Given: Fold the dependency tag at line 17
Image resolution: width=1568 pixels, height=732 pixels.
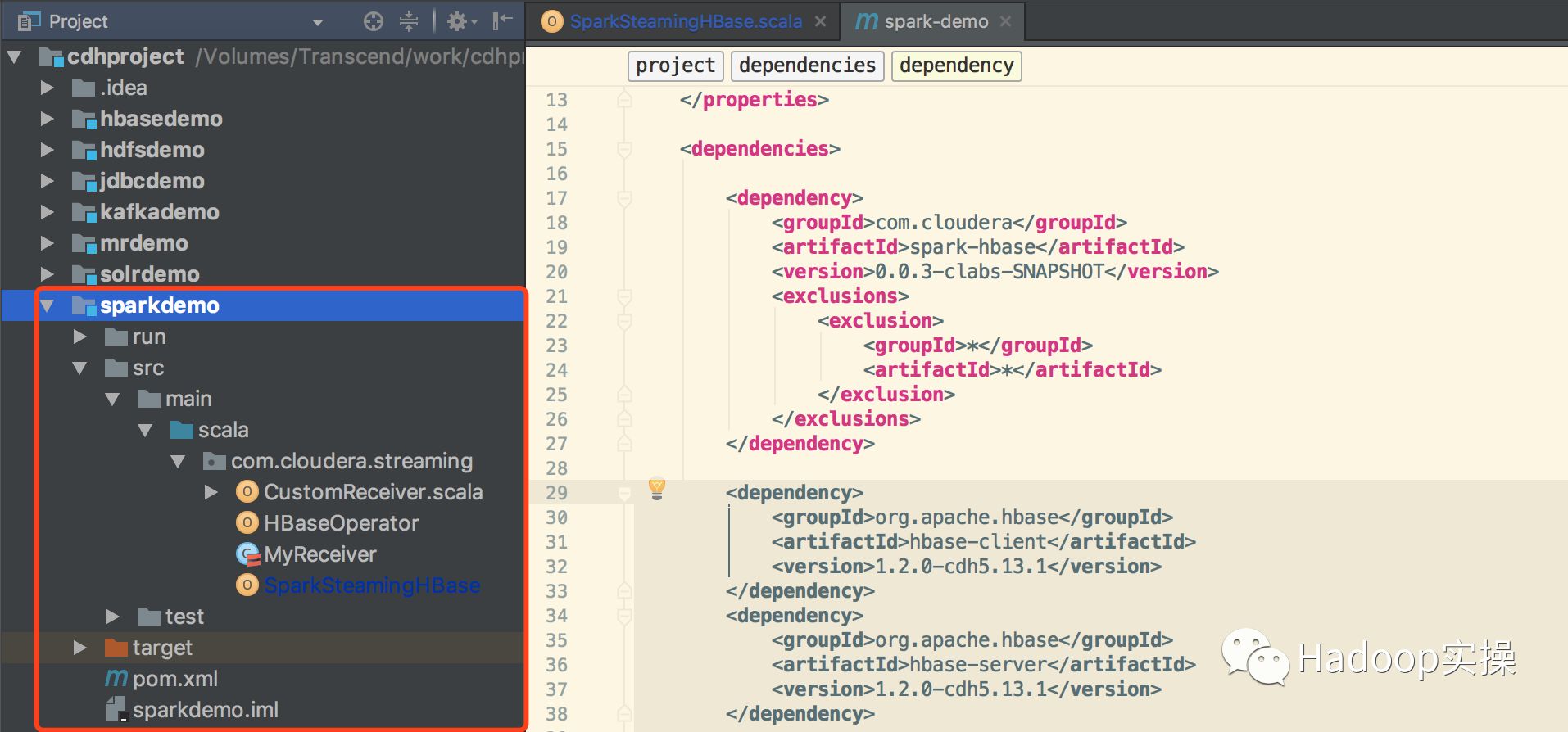Looking at the screenshot, I should click(624, 198).
